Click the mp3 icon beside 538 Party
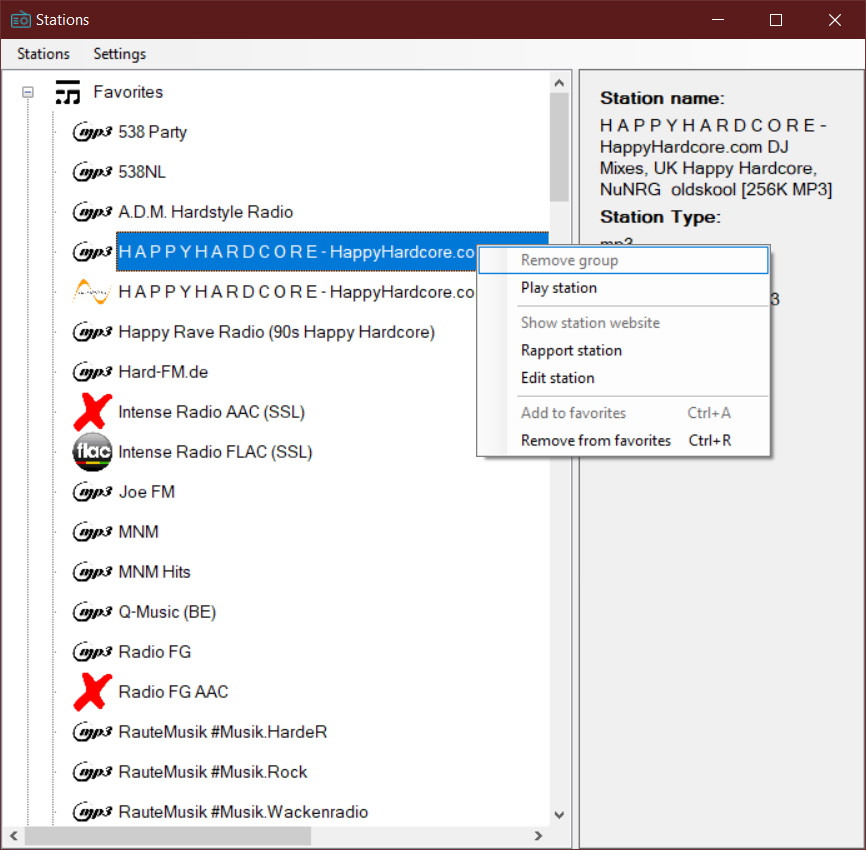This screenshot has height=850, width=866. point(93,132)
